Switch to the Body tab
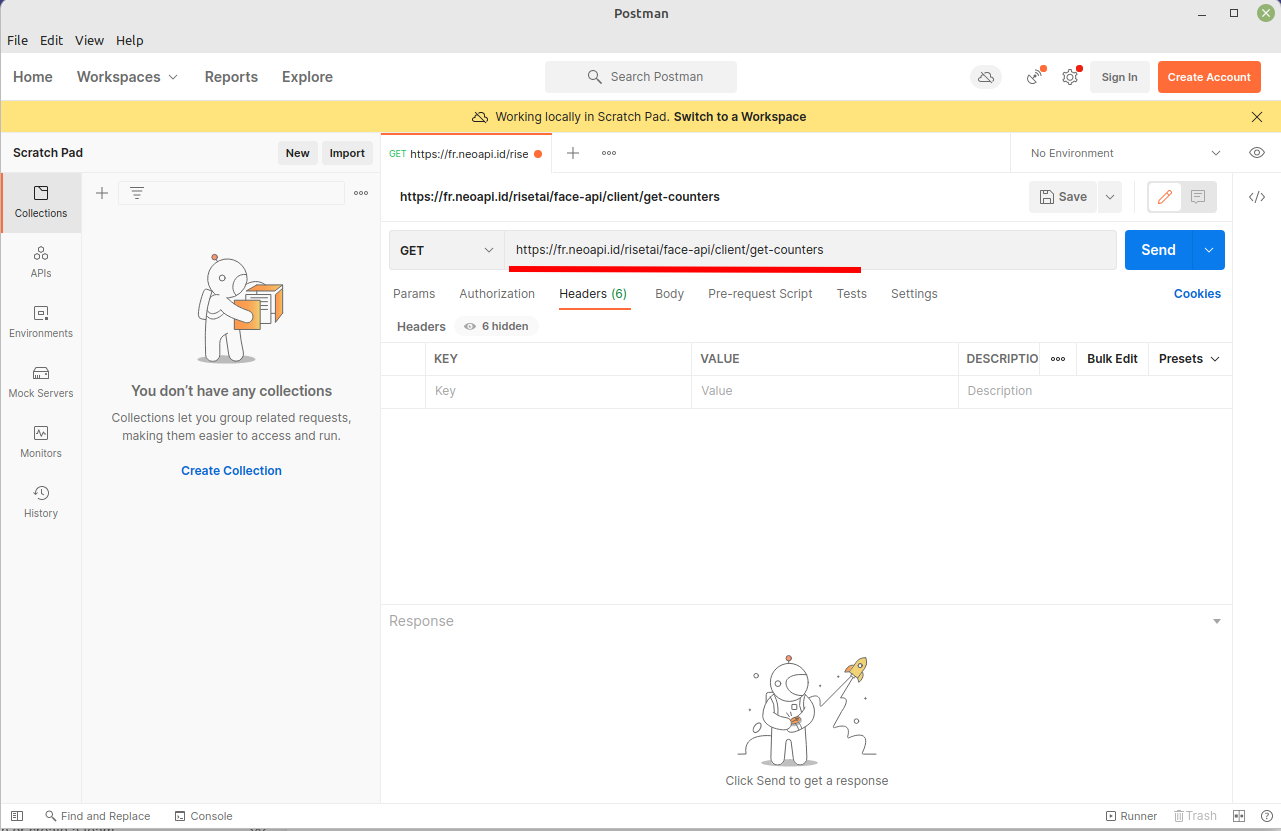The width and height of the screenshot is (1281, 831). click(669, 294)
